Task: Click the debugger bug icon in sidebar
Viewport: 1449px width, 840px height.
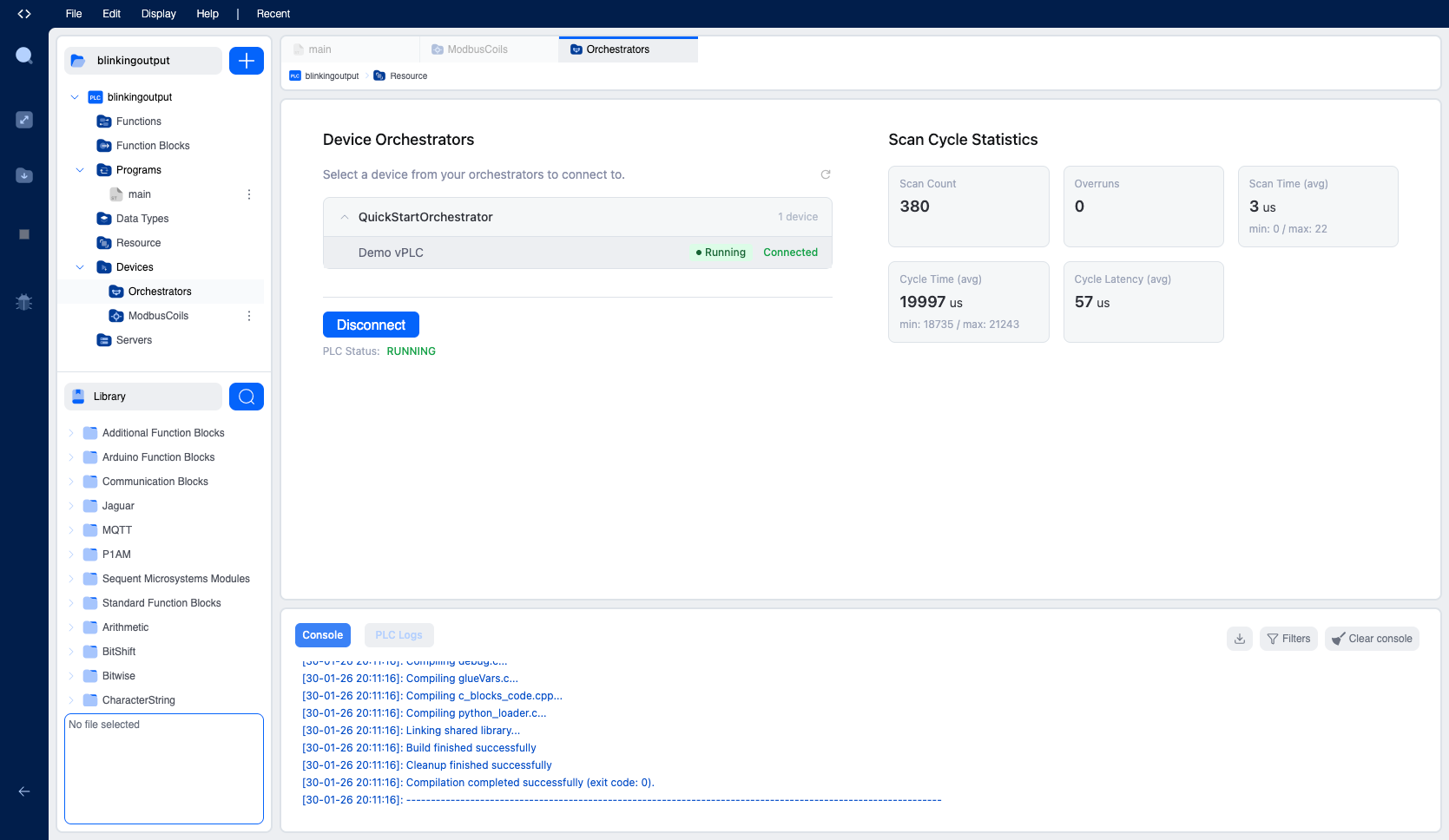Action: pos(24,302)
